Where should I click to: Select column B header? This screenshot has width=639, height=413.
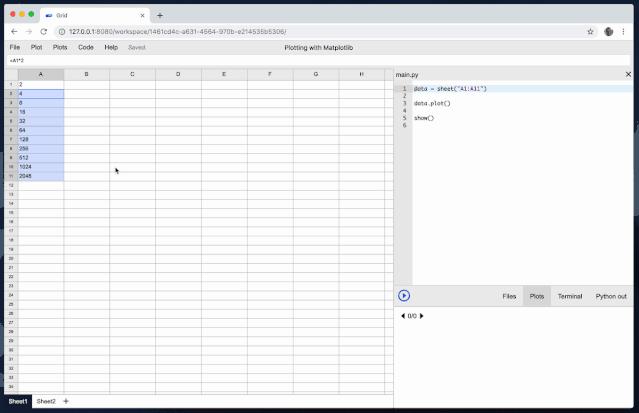(86, 74)
